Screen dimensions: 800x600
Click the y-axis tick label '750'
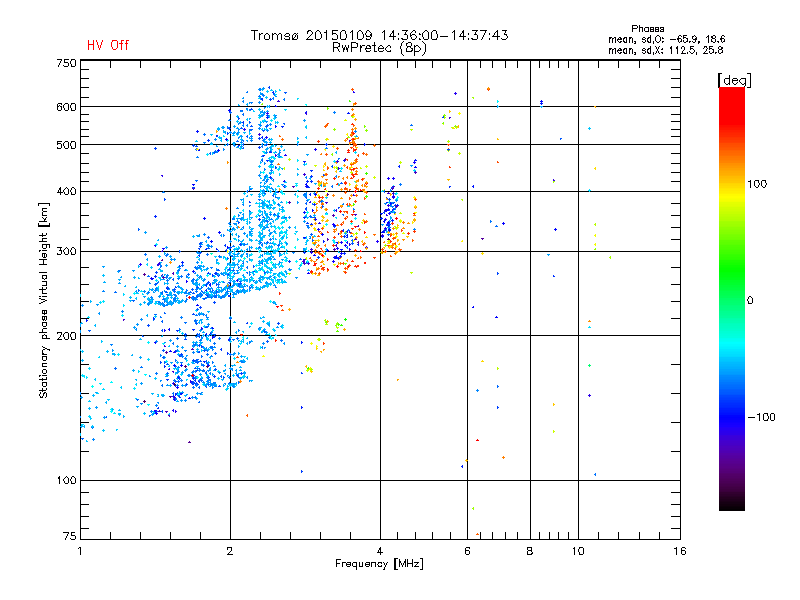click(67, 64)
